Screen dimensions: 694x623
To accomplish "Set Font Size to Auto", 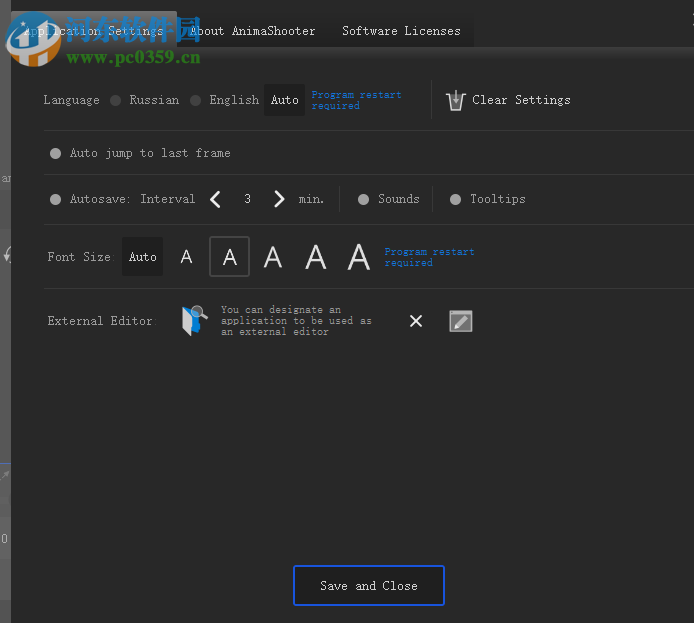I will tap(143, 257).
